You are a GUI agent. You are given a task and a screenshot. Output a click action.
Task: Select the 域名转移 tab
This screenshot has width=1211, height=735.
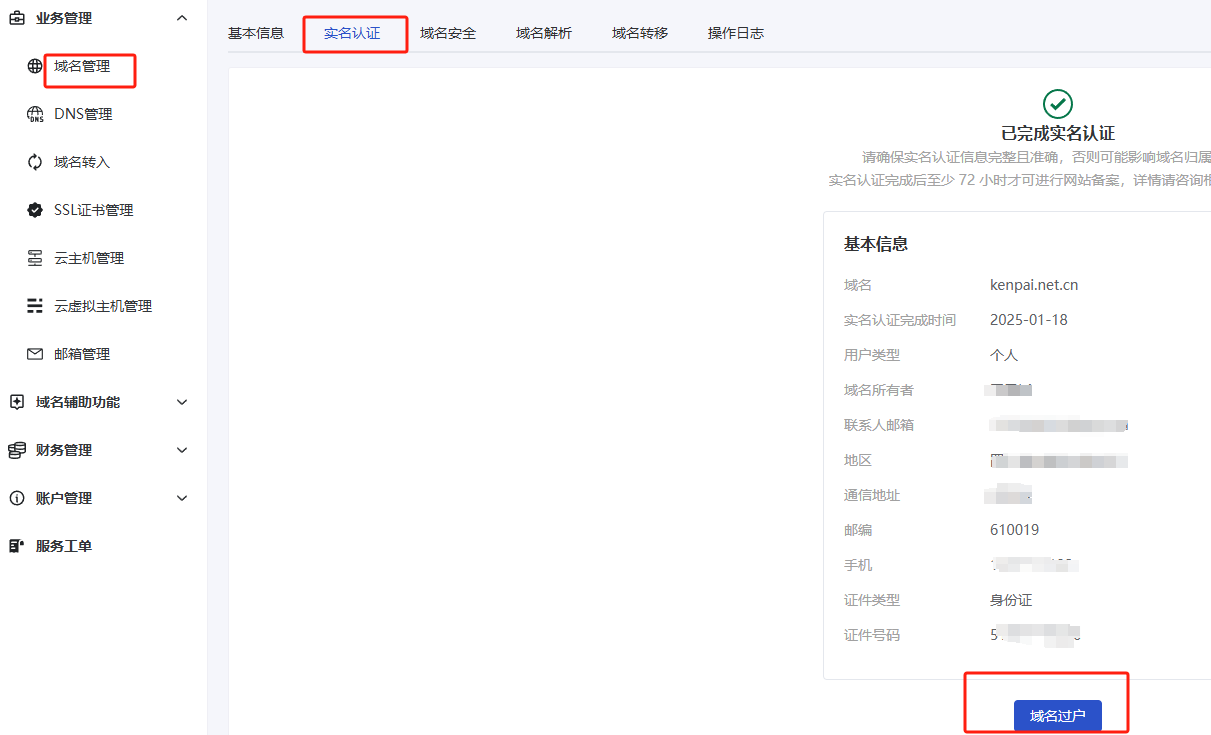640,33
